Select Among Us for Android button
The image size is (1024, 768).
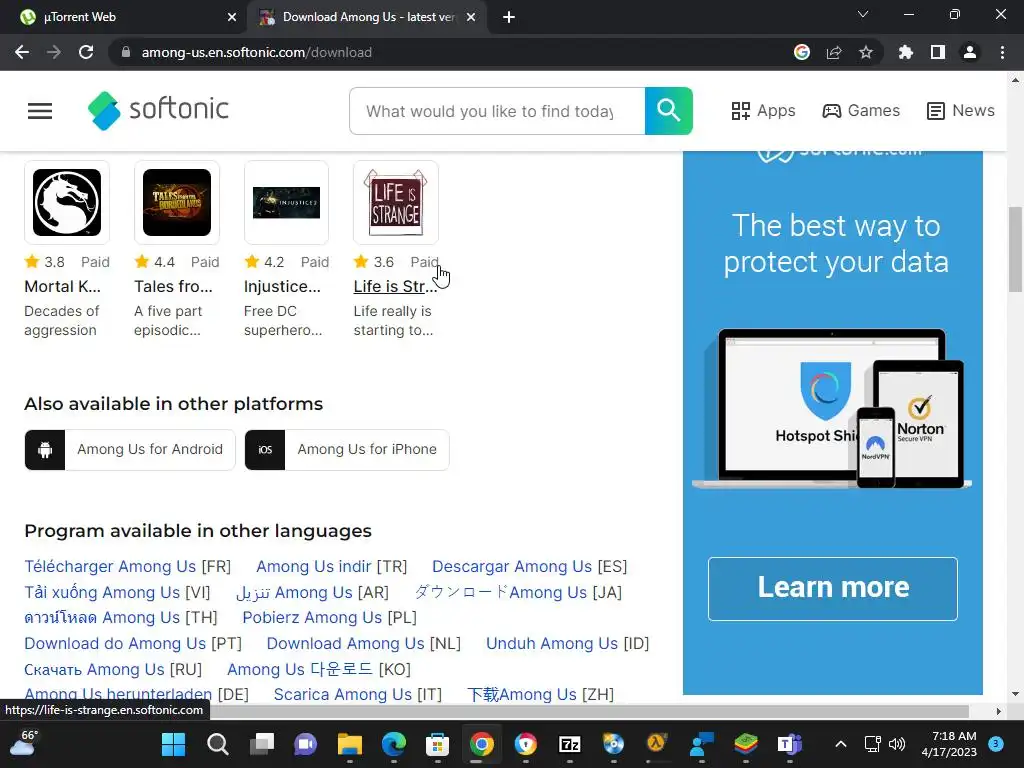pos(130,449)
